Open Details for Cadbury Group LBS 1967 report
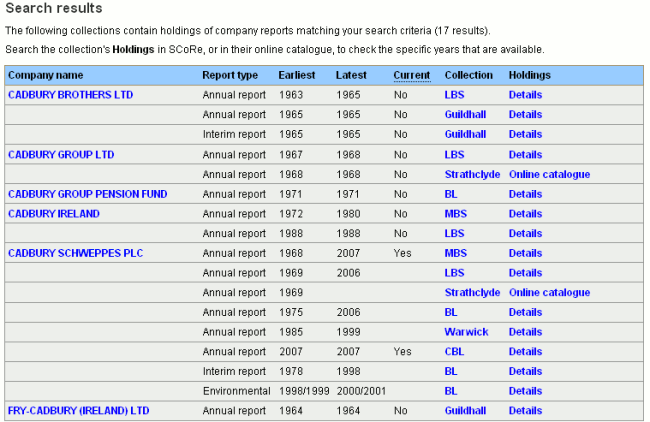 pyautogui.click(x=525, y=155)
